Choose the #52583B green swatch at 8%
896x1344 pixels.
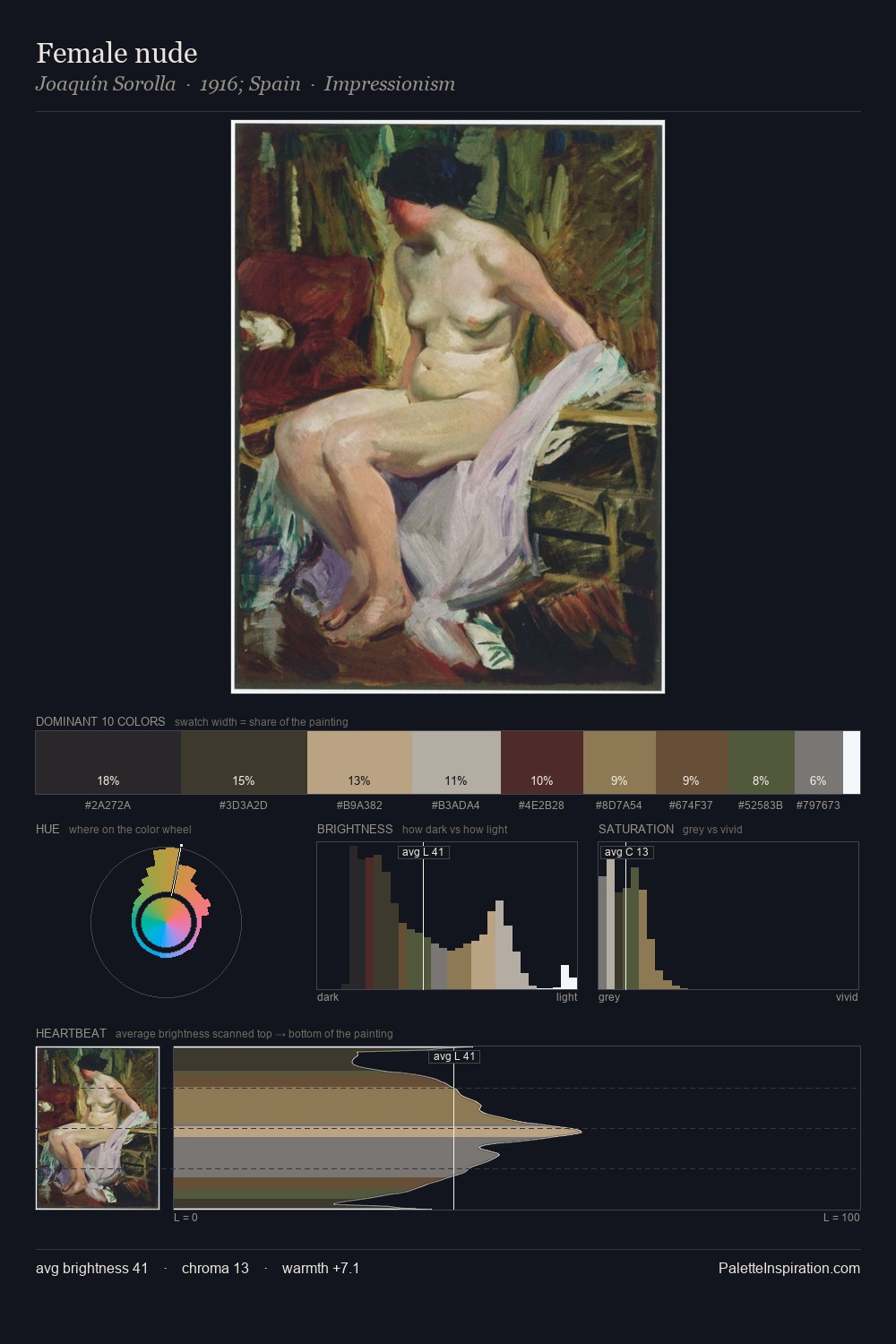pyautogui.click(x=761, y=762)
